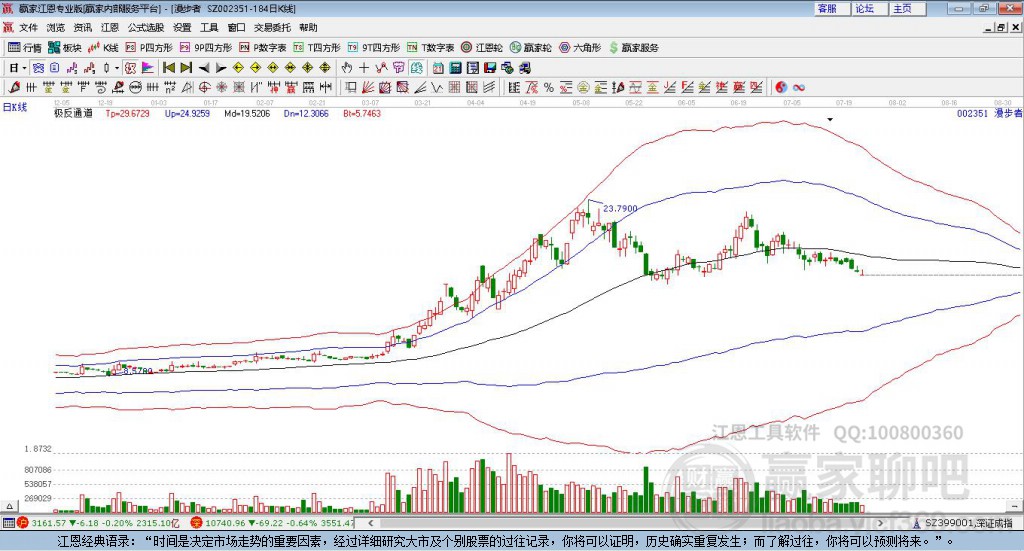
Task: Open the 行情 market quotes view
Action: coord(24,48)
